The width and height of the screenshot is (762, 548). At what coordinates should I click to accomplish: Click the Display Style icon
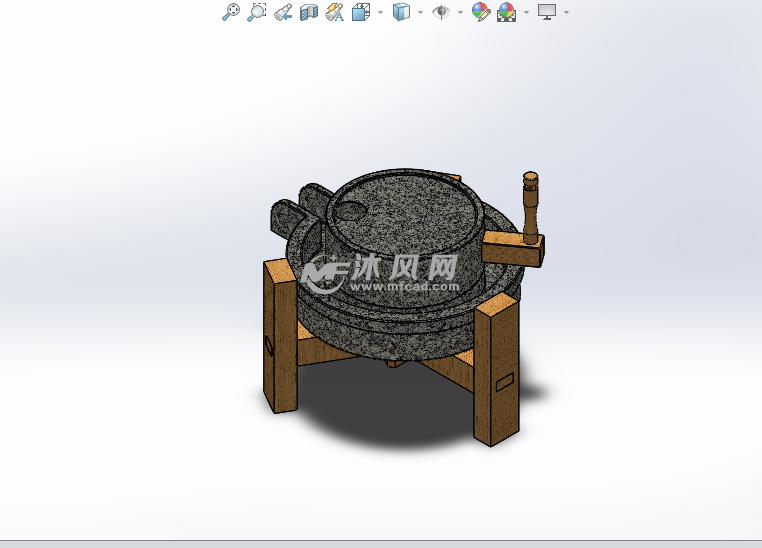(x=401, y=12)
